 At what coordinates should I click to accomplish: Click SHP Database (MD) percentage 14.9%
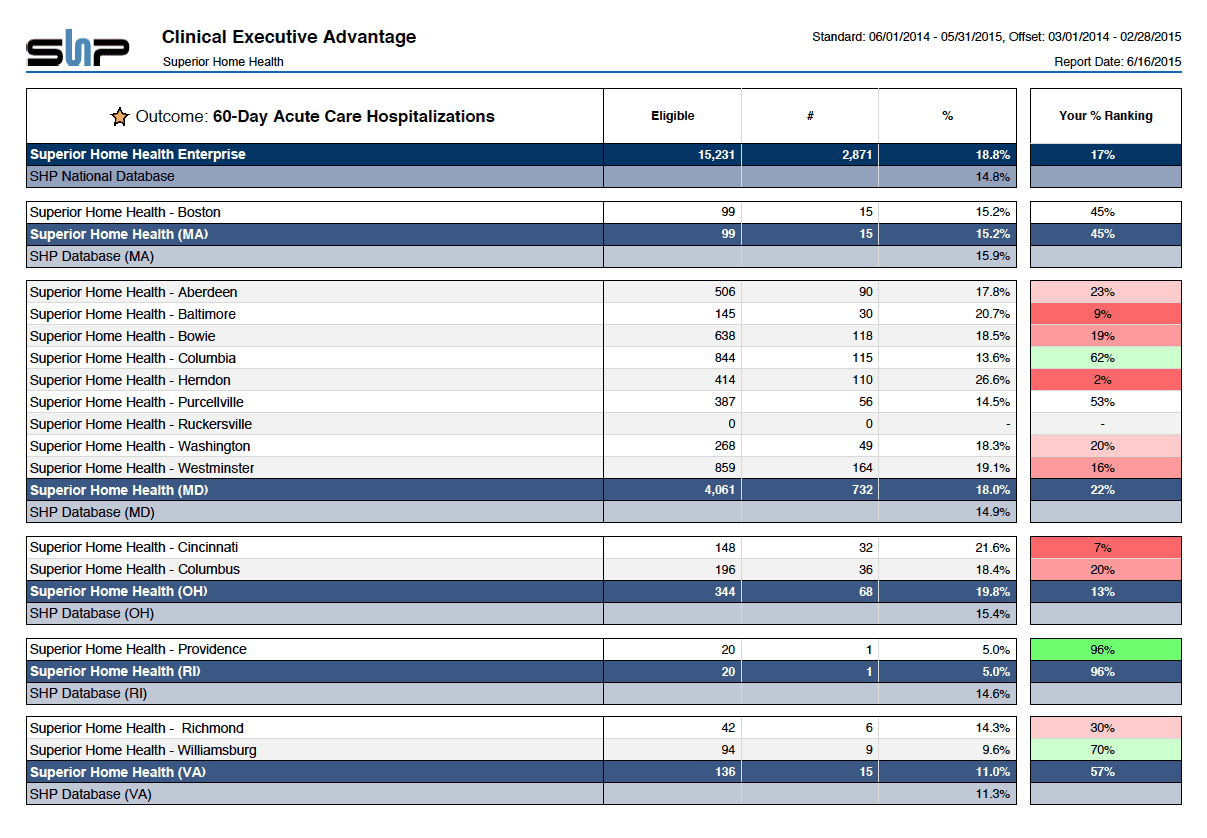pyautogui.click(x=993, y=512)
